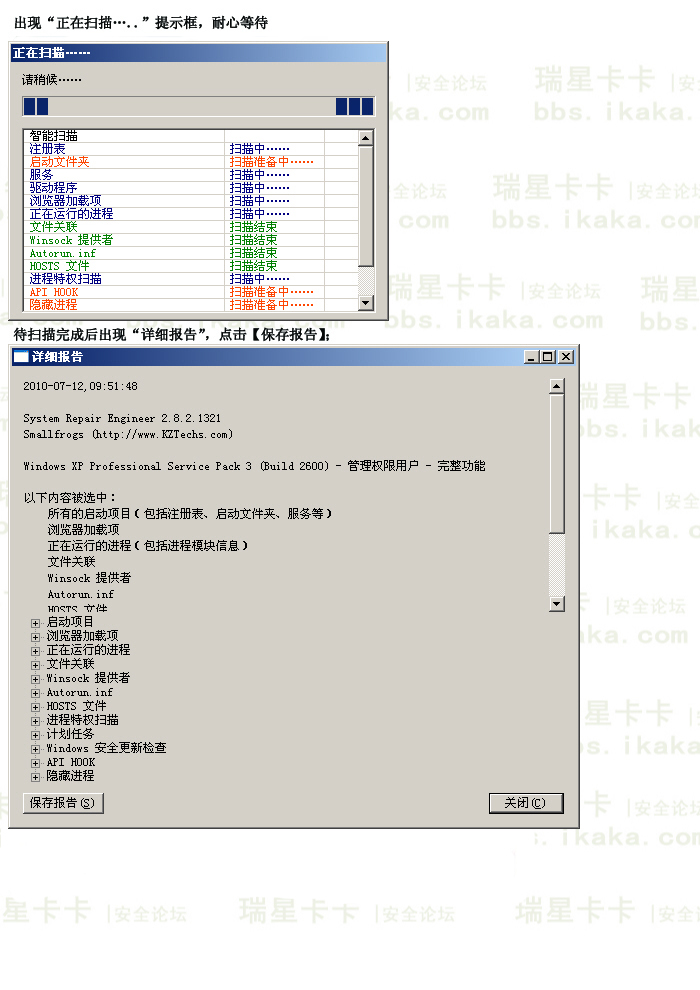Minimize the 详细报告 window
The height and width of the screenshot is (990, 700).
531,357
